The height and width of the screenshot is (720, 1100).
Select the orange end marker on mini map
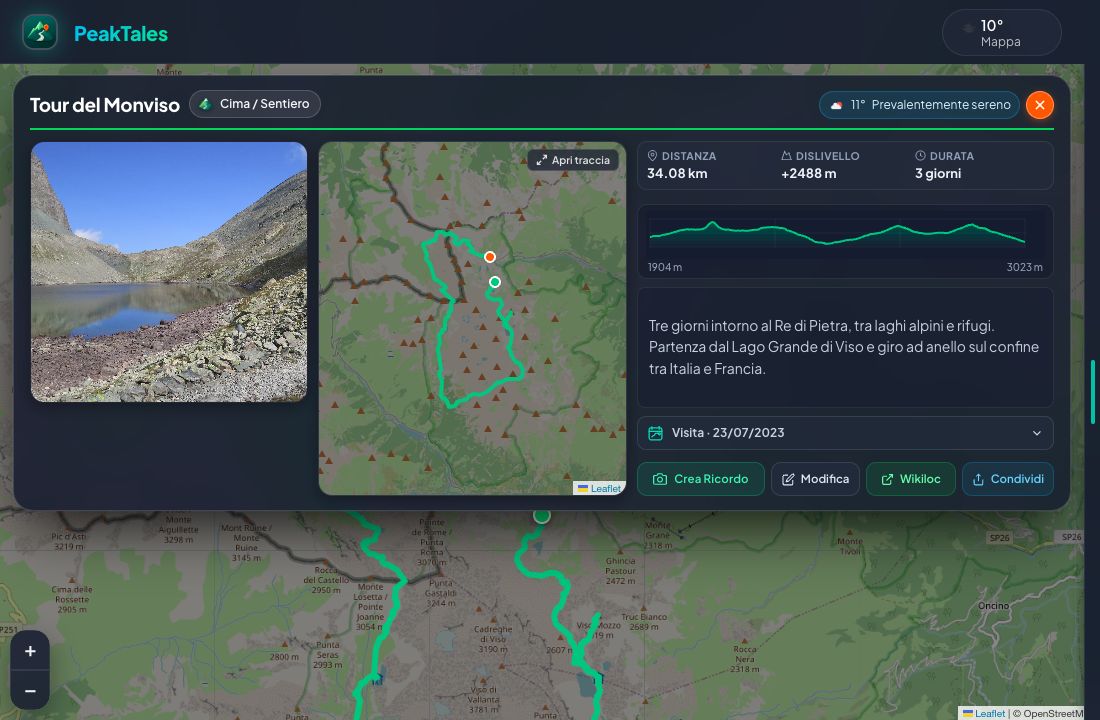[490, 257]
